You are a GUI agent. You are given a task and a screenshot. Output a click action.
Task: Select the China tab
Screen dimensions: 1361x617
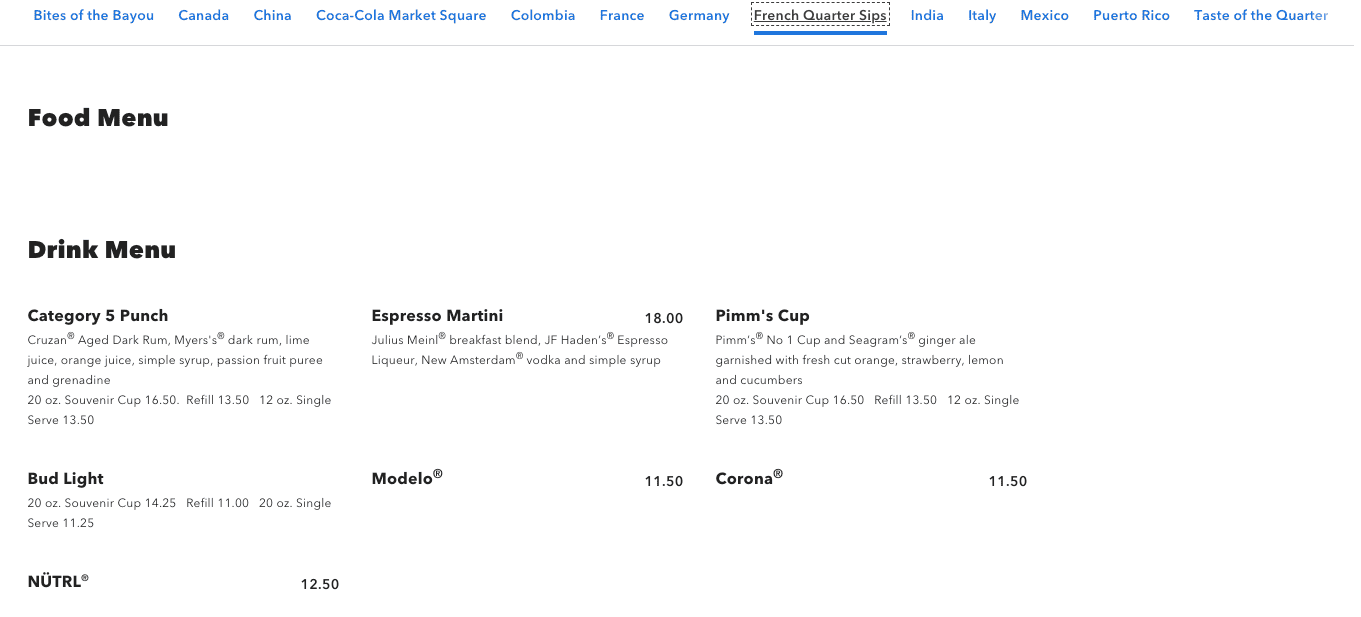272,16
